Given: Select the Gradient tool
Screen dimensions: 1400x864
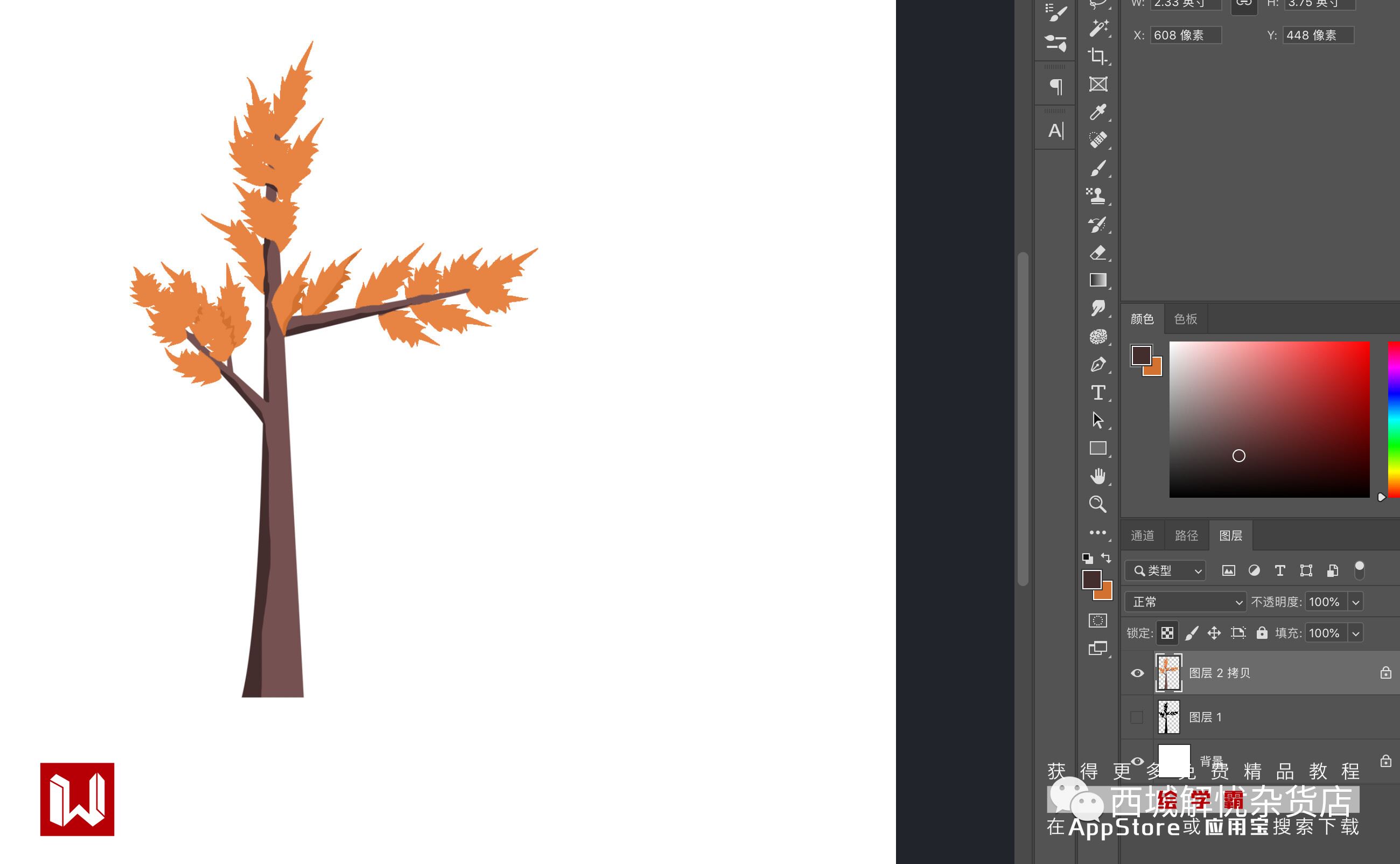Looking at the screenshot, I should 1097,280.
